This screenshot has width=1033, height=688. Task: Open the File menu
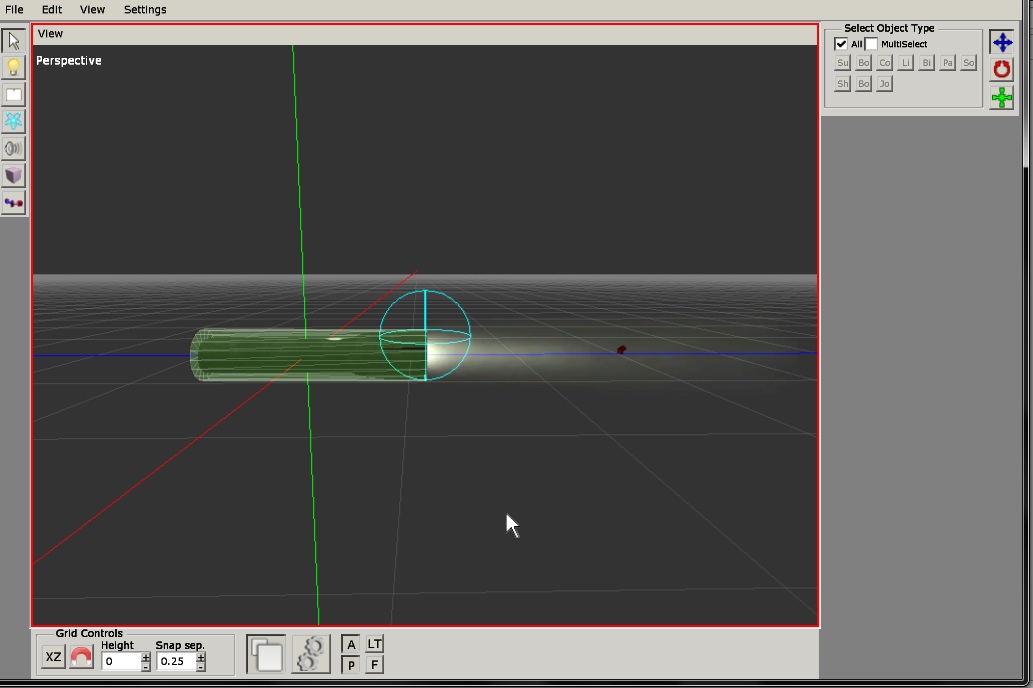(x=14, y=9)
